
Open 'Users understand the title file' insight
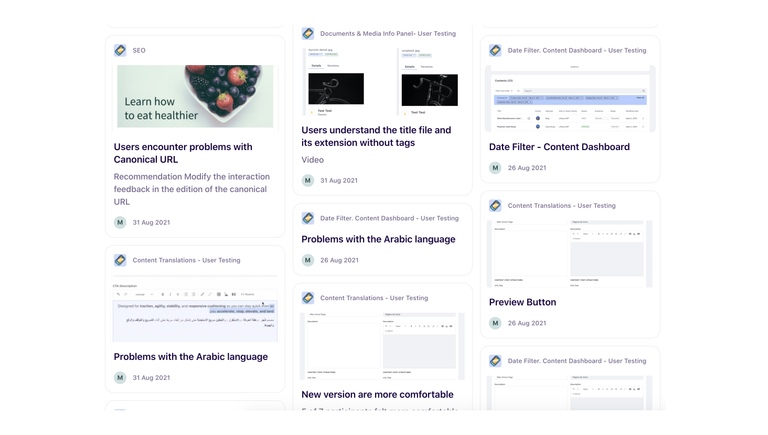[x=376, y=136]
